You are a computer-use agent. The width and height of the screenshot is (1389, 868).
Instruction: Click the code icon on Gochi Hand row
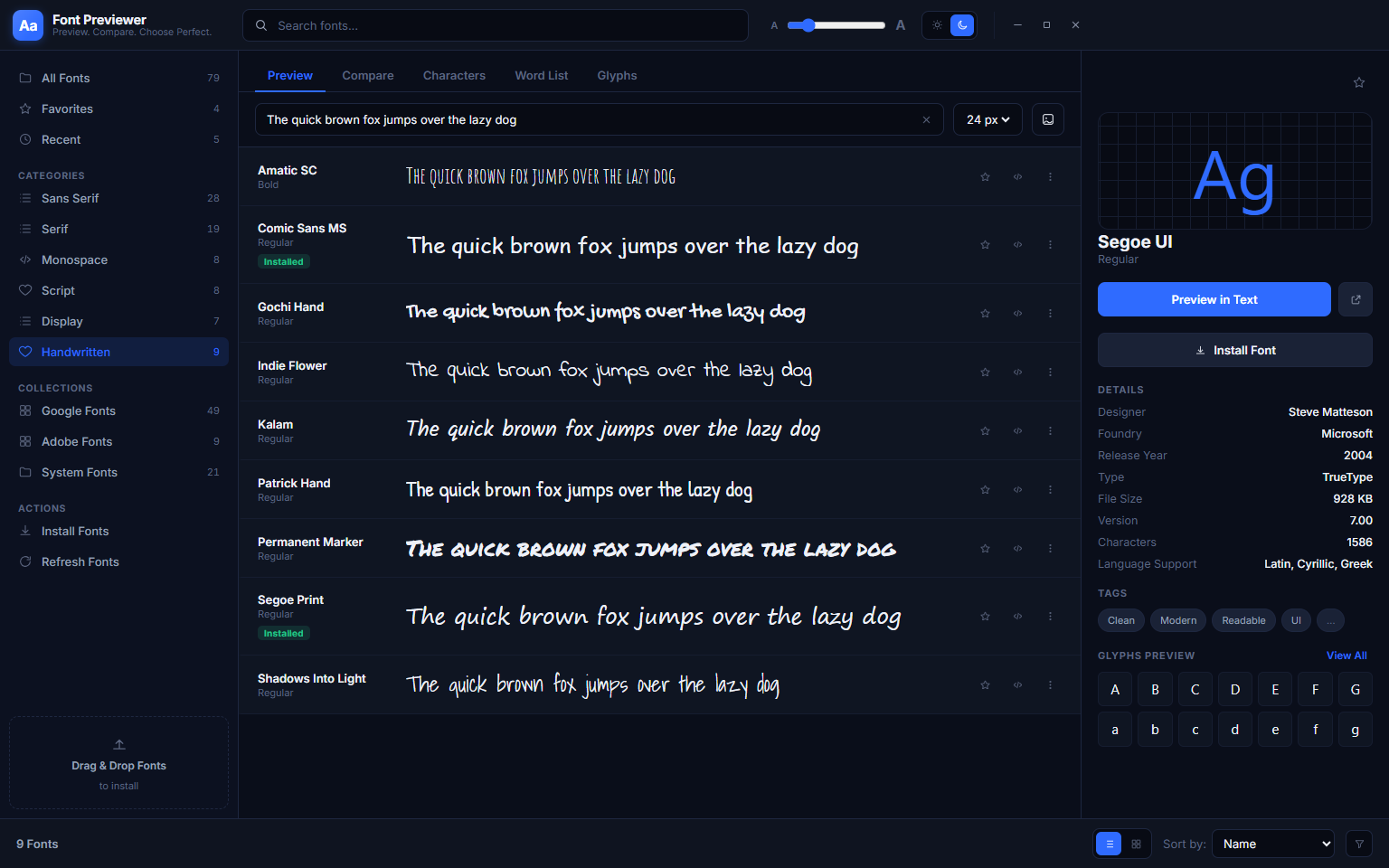click(x=1017, y=313)
